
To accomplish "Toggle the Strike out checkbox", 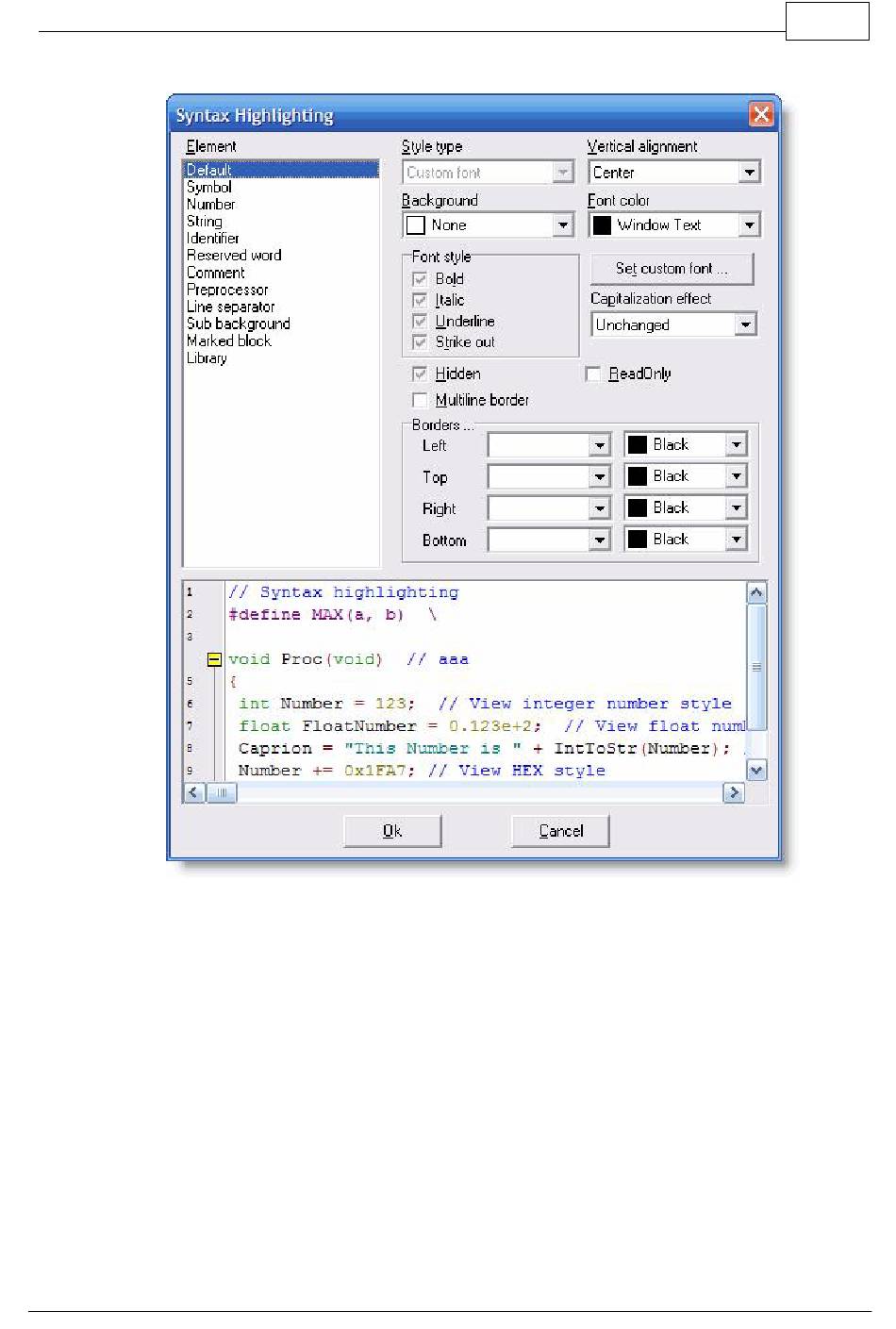I will tap(420, 341).
